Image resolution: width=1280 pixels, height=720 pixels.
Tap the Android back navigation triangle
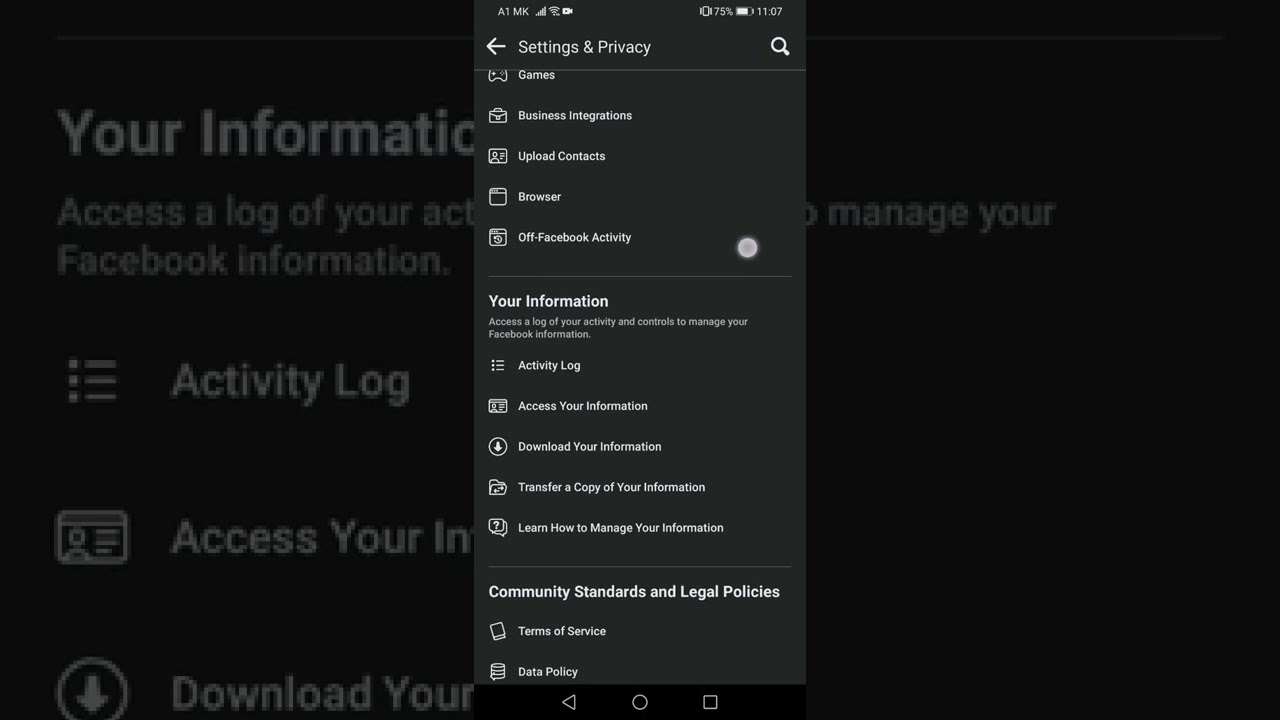pos(569,703)
